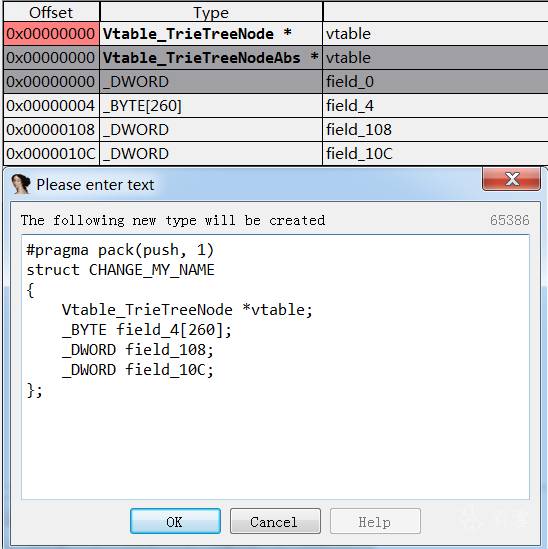Screen dimensions: 548x549
Task: Confirm with the OK button
Action: [x=175, y=521]
